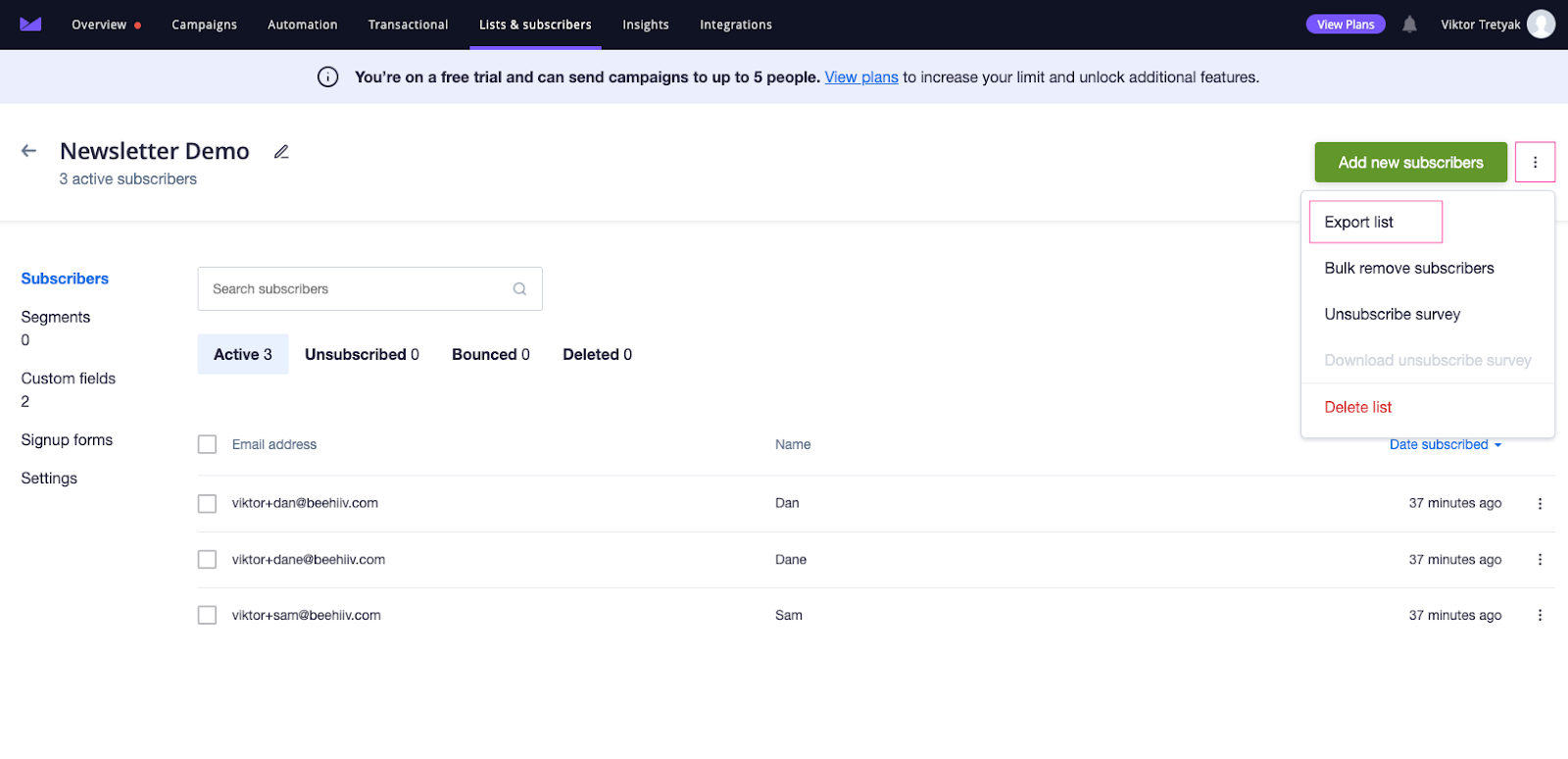The image size is (1568, 759).
Task: Click the user profile avatar
Action: coord(1541,25)
